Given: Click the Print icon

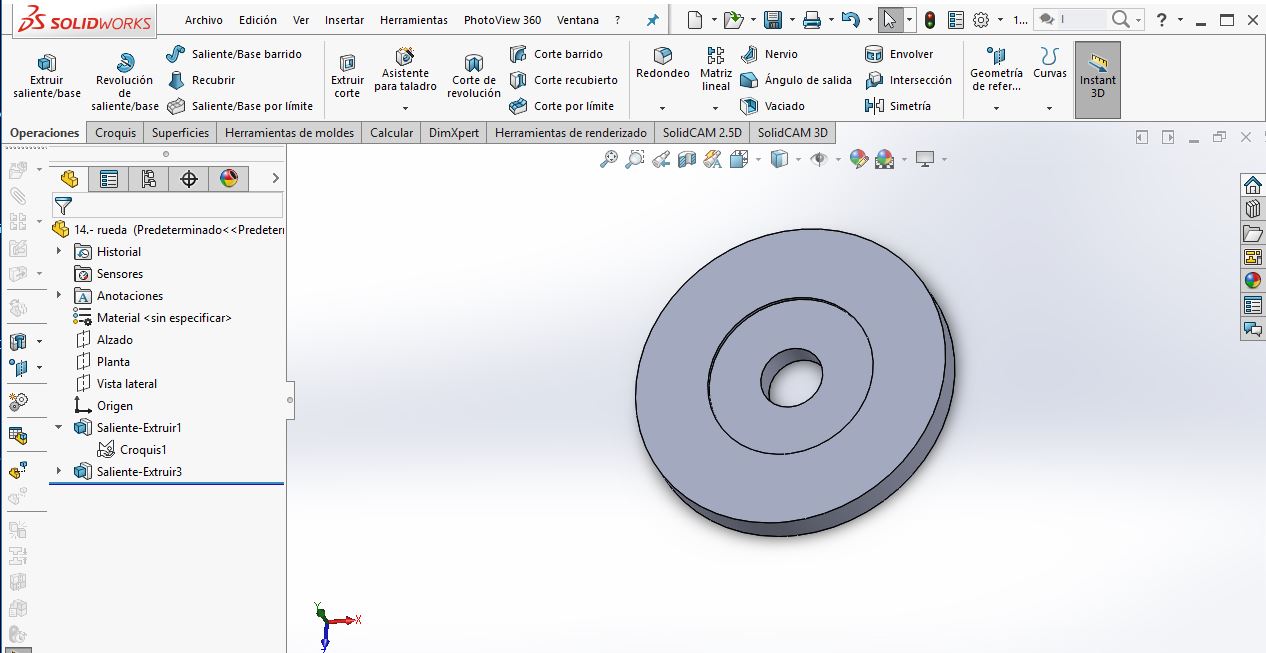Looking at the screenshot, I should (812, 19).
